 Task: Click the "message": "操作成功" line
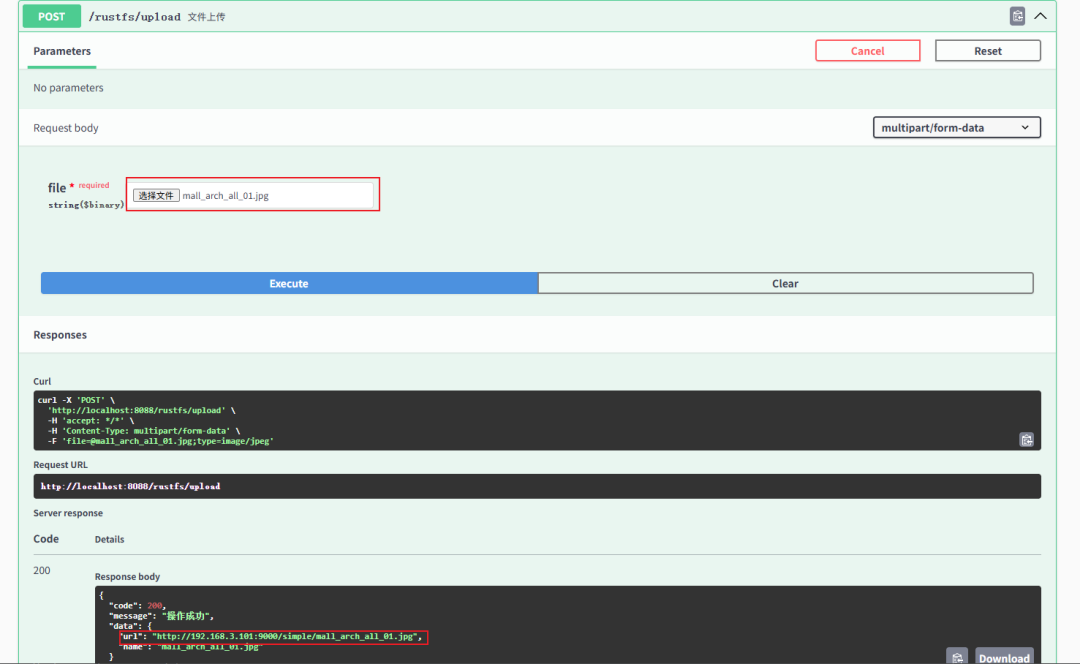[161, 616]
